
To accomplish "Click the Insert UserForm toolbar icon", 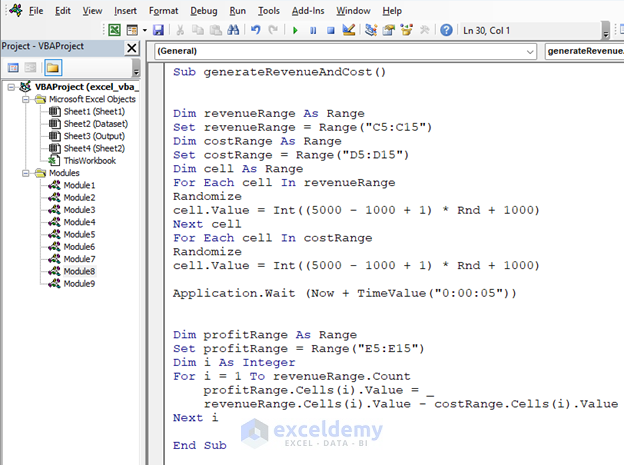I will [x=132, y=30].
